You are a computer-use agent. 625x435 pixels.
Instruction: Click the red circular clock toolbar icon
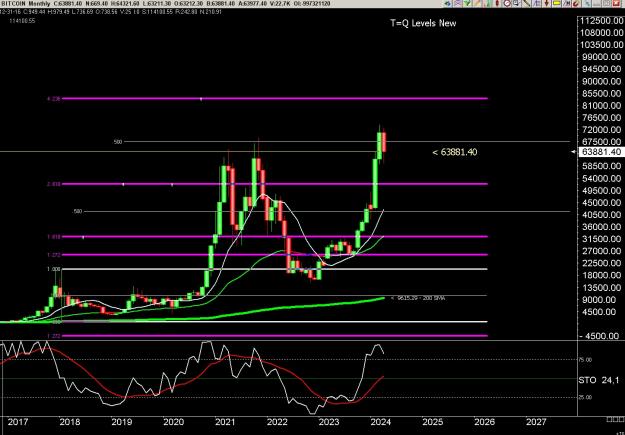point(507,4)
